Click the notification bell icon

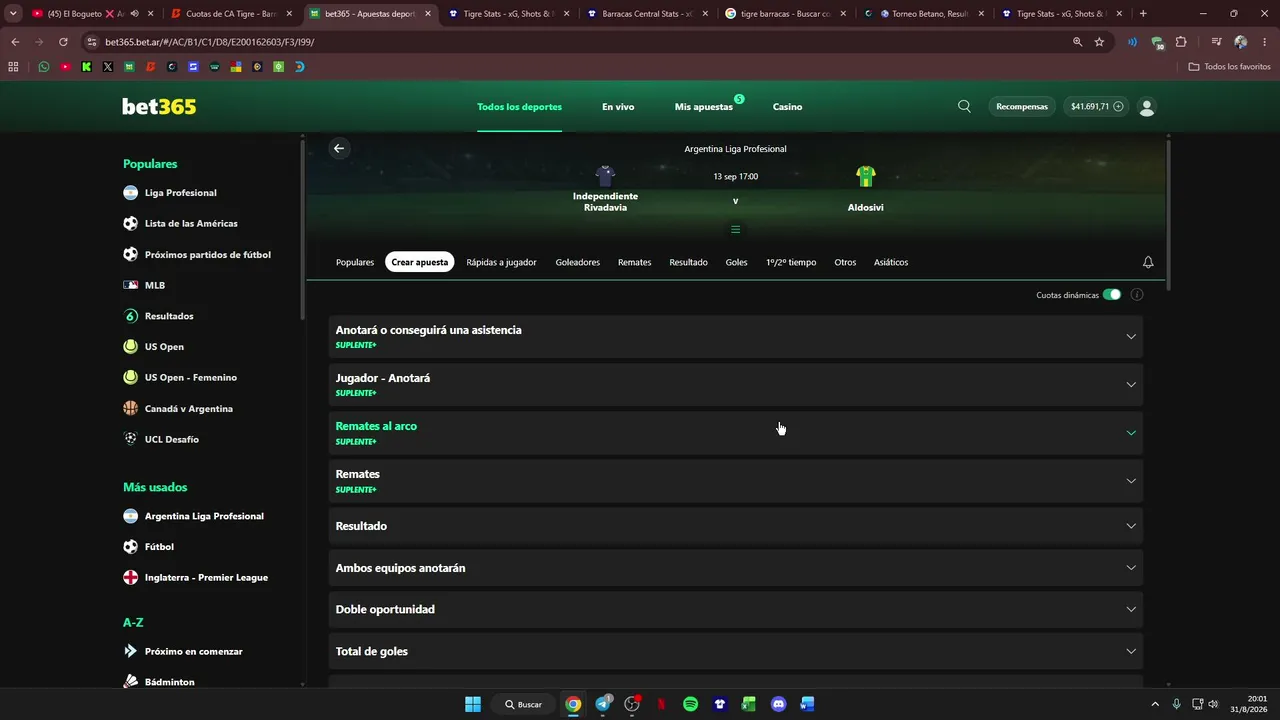pos(1148,262)
